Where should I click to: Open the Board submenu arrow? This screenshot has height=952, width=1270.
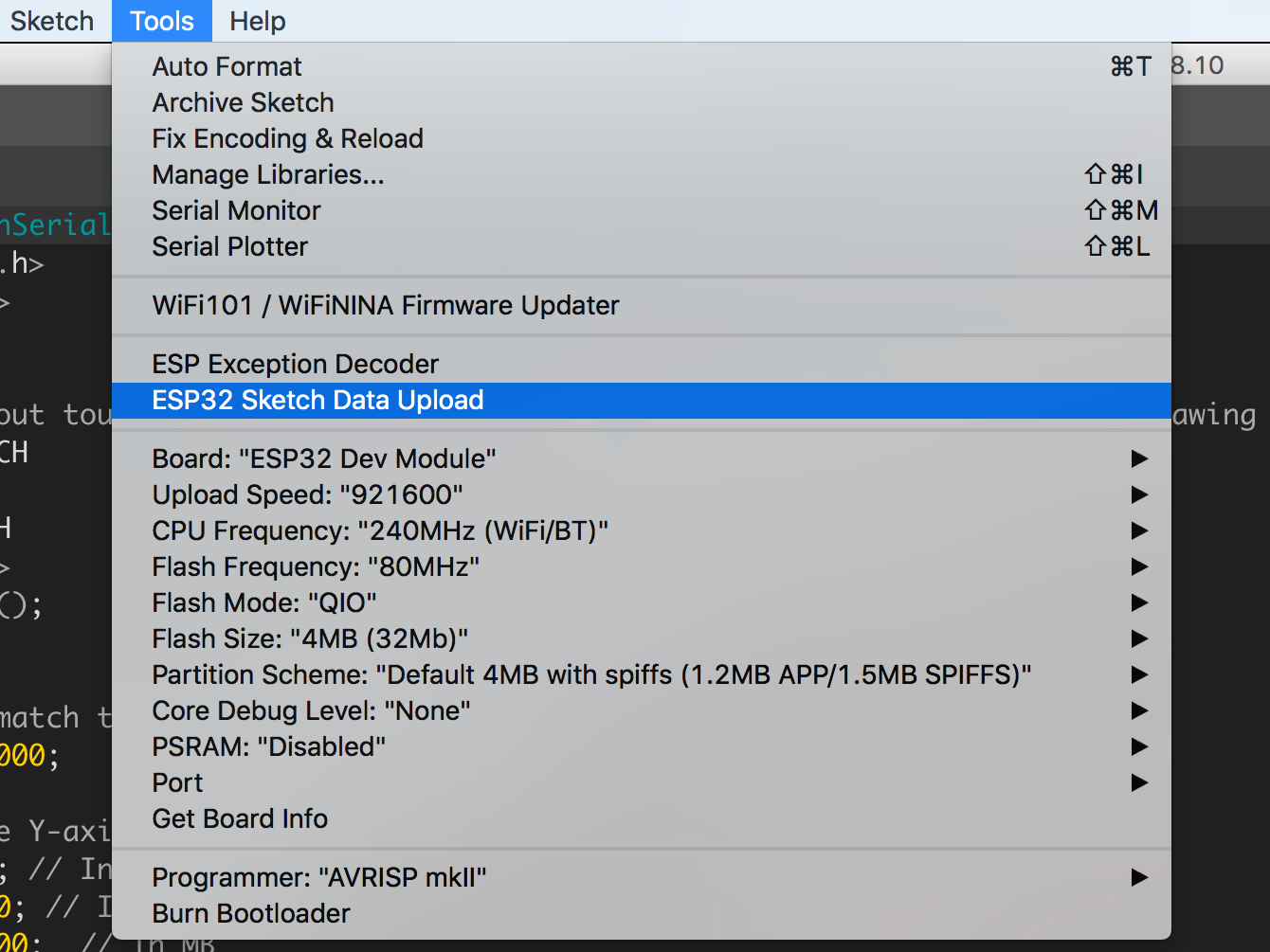1138,458
